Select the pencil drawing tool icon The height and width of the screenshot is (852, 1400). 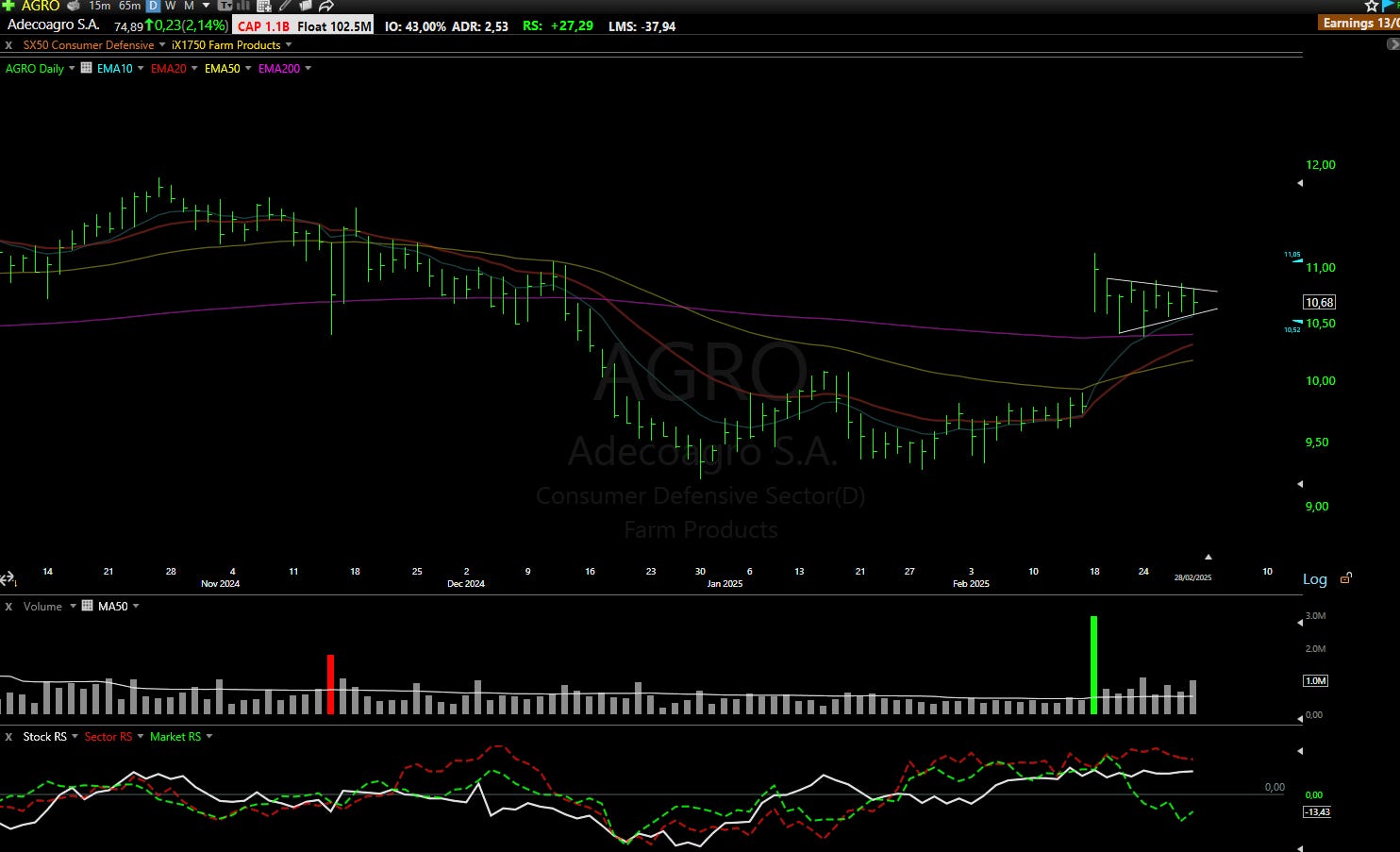(x=285, y=6)
